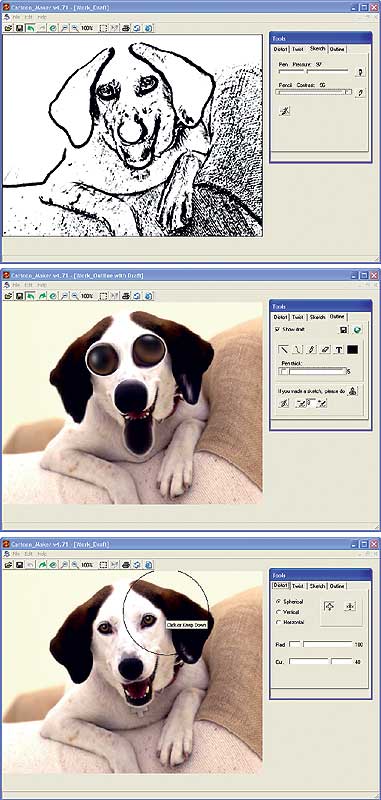
Task: Click the green globe icon beside Show draft
Action: 357,330
